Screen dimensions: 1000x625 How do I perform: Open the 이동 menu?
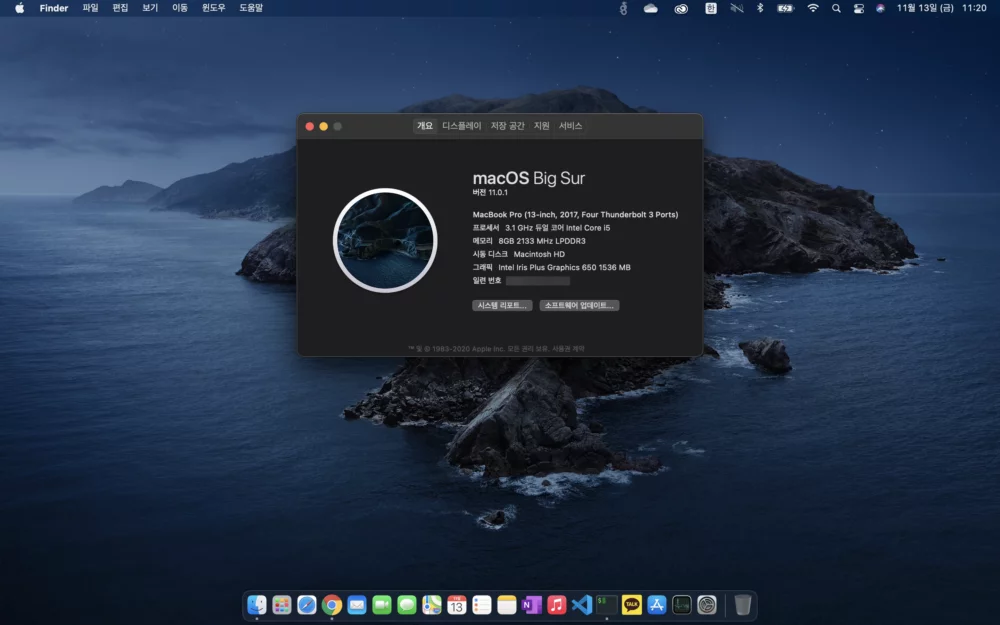[x=180, y=8]
